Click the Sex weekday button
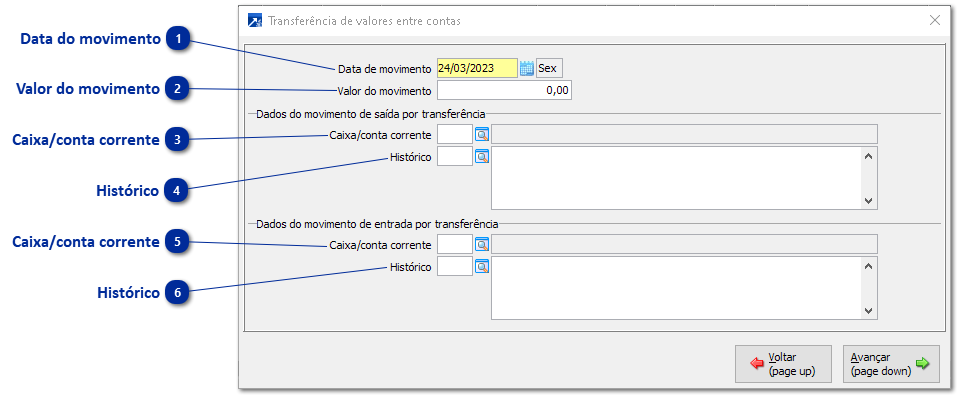 tap(549, 68)
